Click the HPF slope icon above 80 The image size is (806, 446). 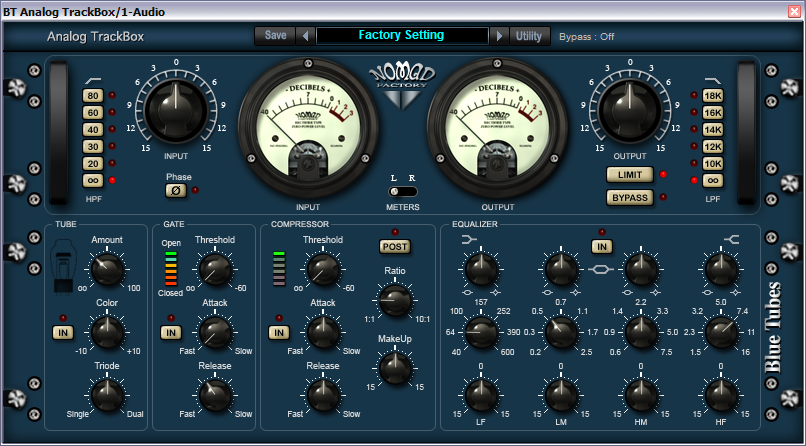[x=93, y=82]
